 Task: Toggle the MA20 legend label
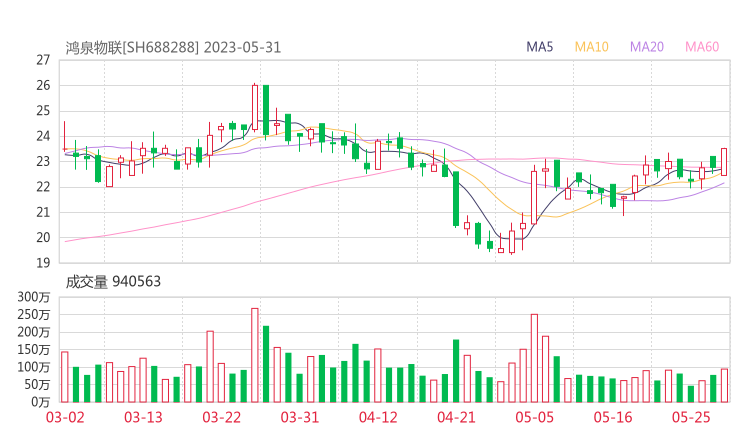point(647,47)
